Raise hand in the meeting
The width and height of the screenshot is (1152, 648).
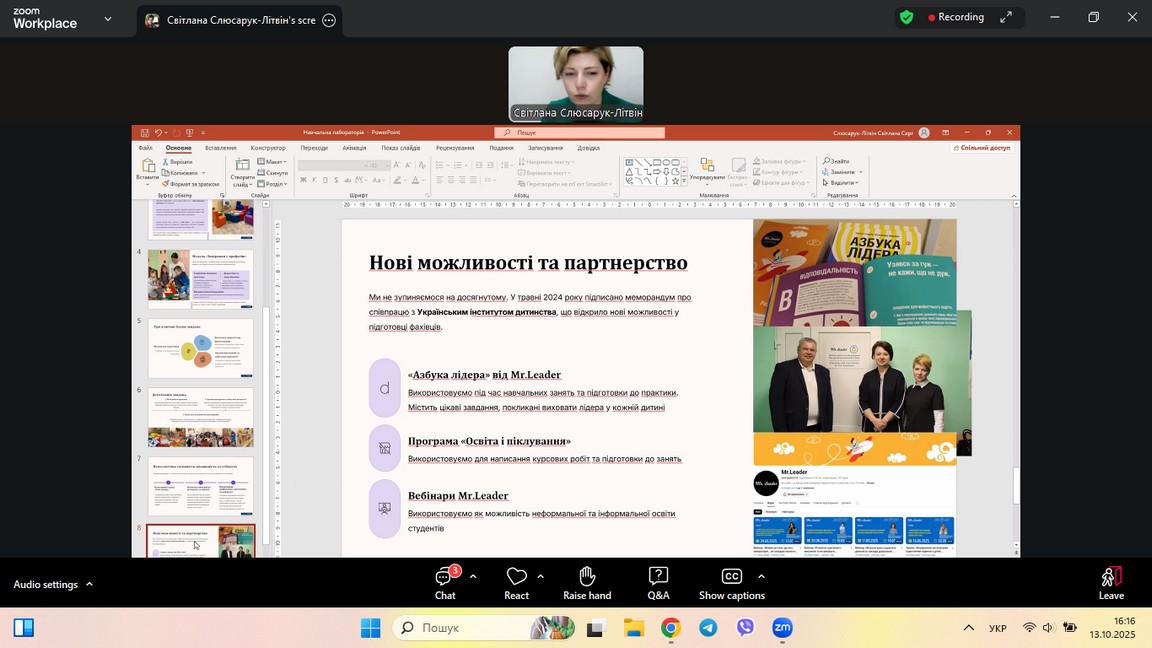click(x=587, y=582)
